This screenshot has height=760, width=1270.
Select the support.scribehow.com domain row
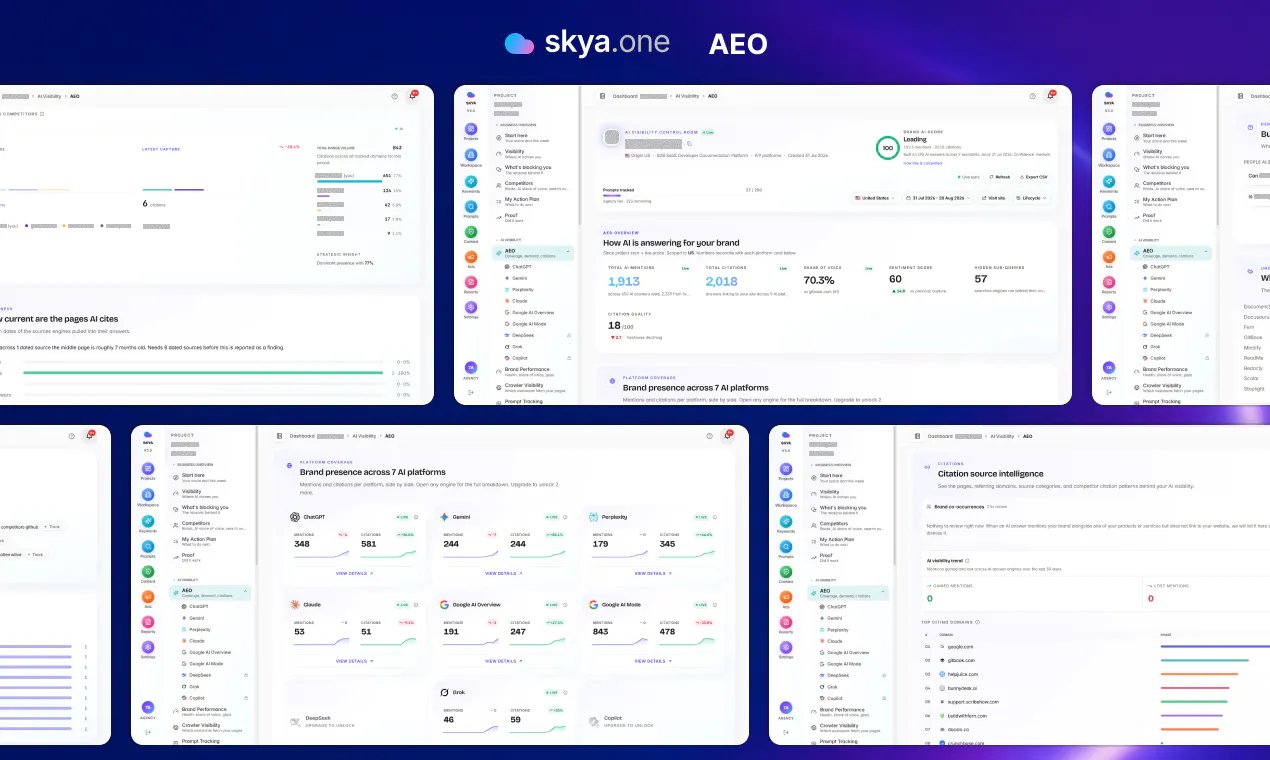pyautogui.click(x=1095, y=702)
